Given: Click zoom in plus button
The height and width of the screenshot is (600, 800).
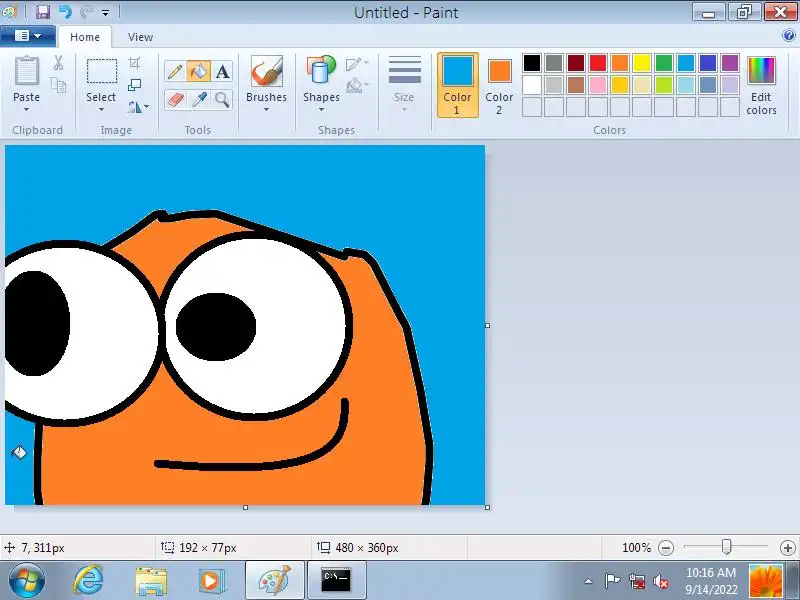Looking at the screenshot, I should [788, 548].
